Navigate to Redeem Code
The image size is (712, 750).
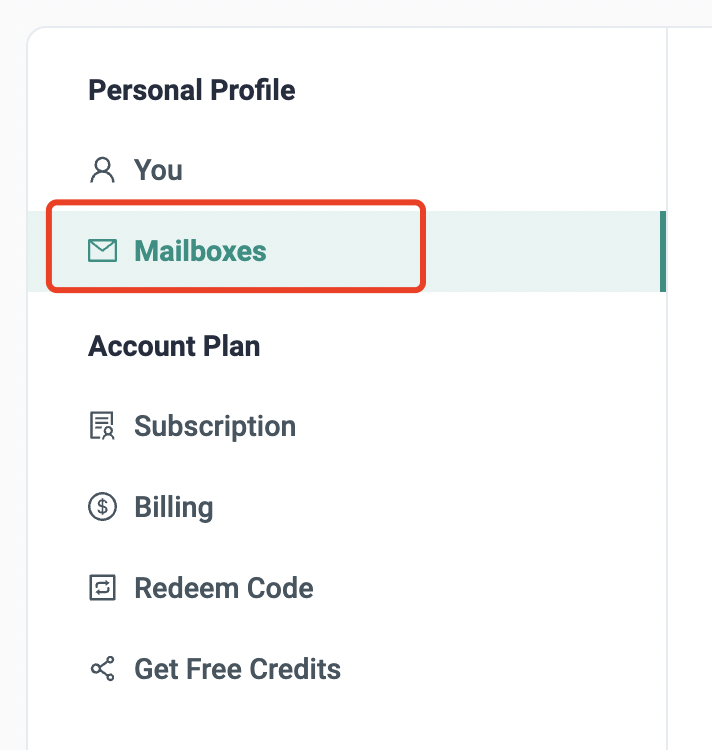pos(224,588)
